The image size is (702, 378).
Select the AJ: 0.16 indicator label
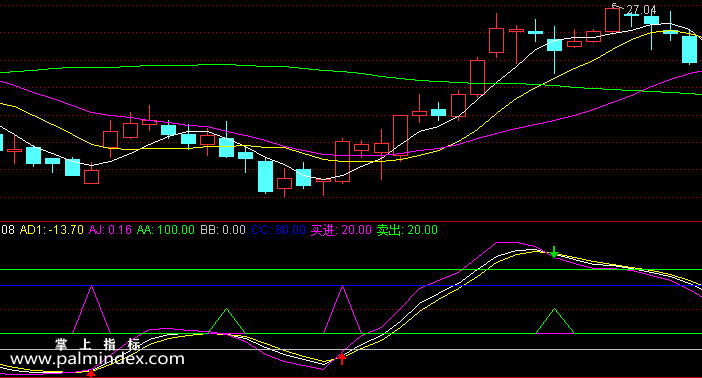(x=110, y=230)
